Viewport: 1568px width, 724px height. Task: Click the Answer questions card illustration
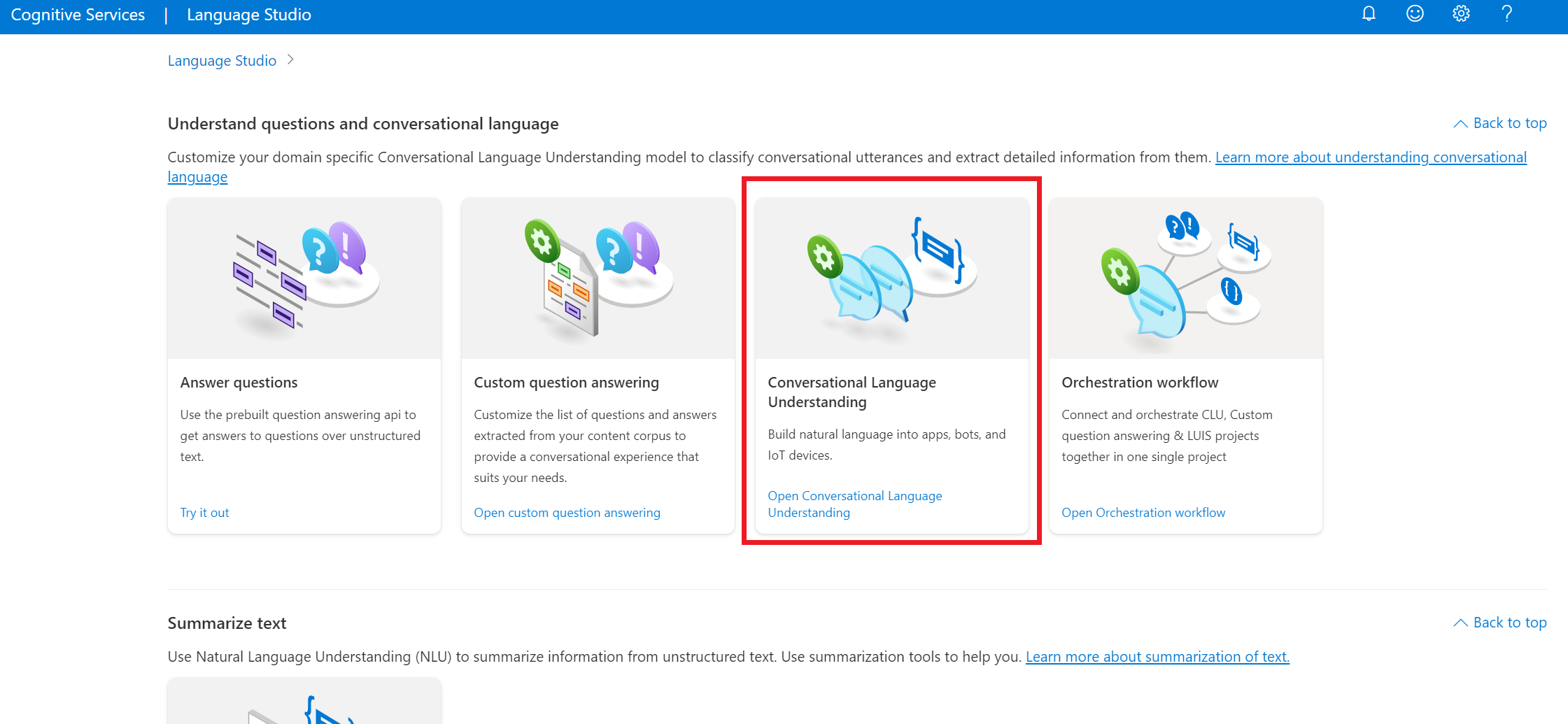[x=304, y=278]
